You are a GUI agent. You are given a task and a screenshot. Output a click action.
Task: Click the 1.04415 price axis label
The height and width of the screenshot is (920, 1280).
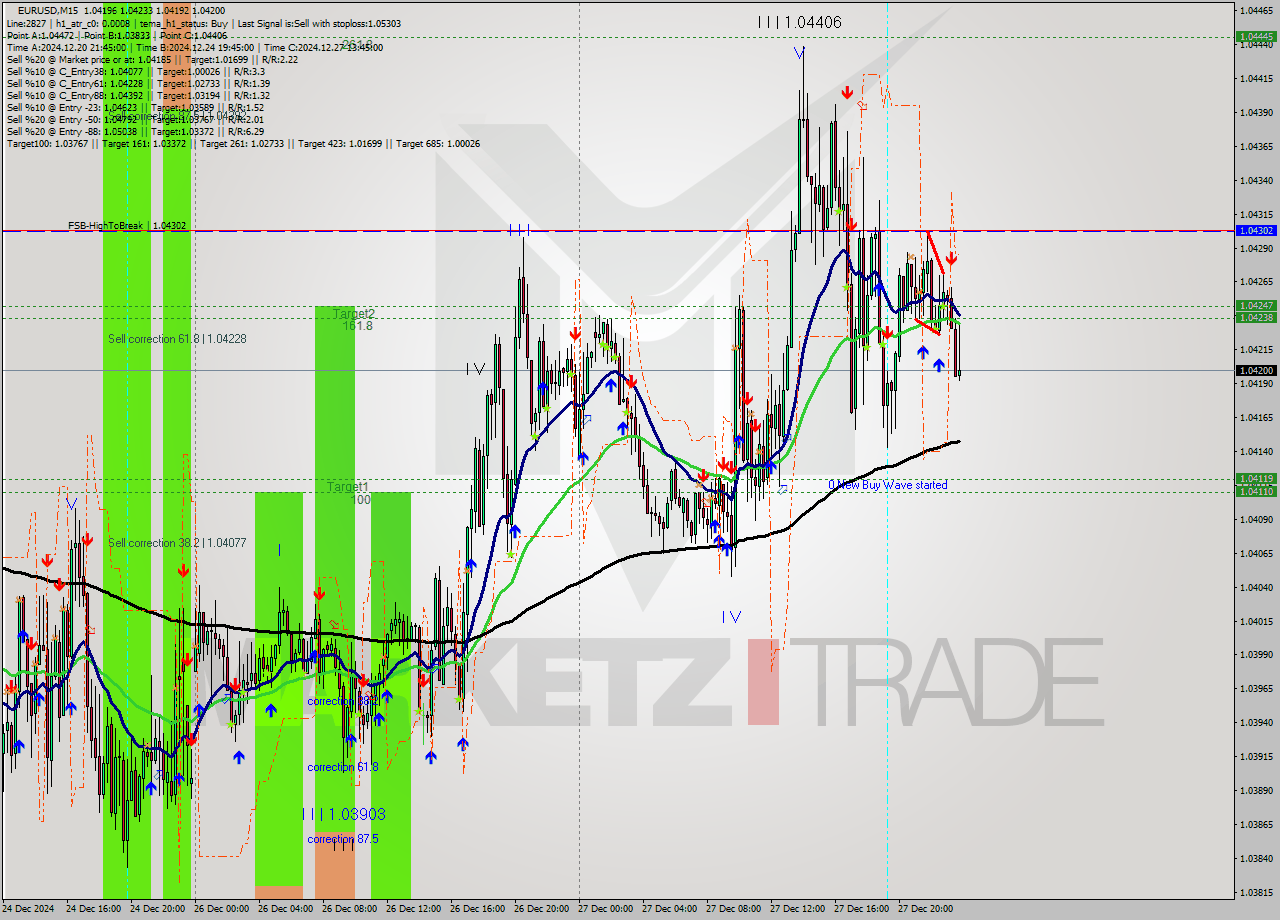click(x=1256, y=78)
